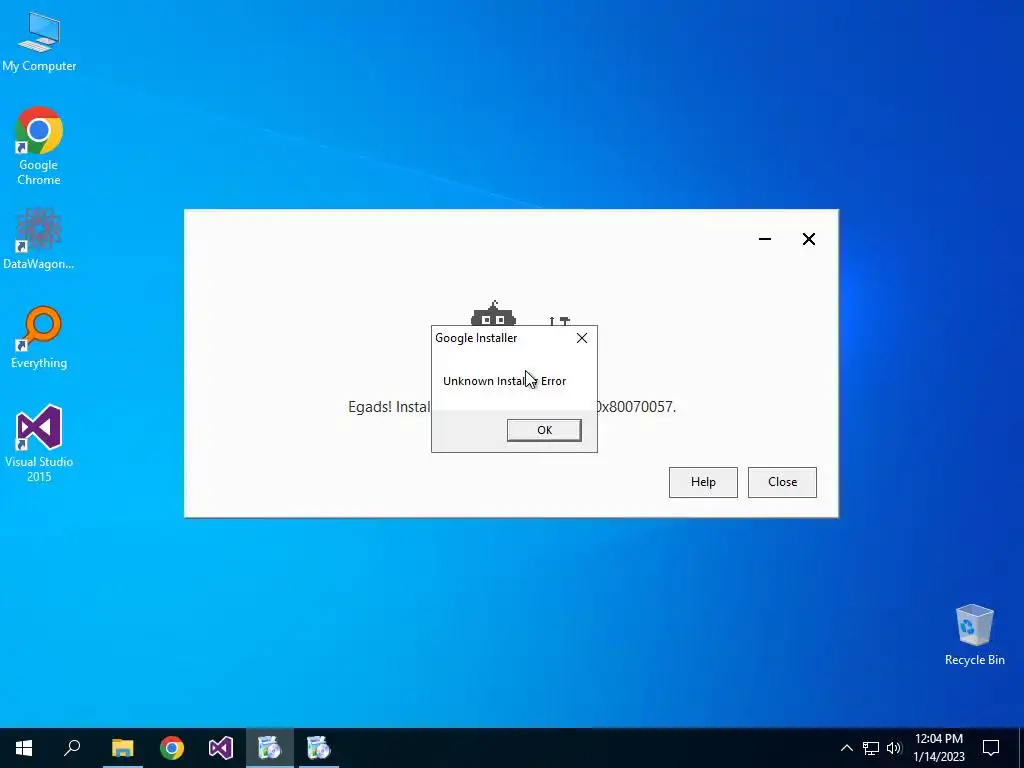The image size is (1024, 768).
Task: Open network status tray icon
Action: (871, 748)
